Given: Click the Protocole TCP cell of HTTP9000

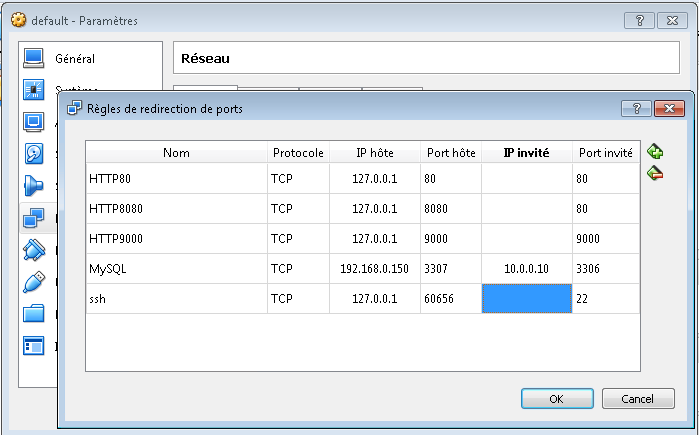Looking at the screenshot, I should [x=298, y=239].
